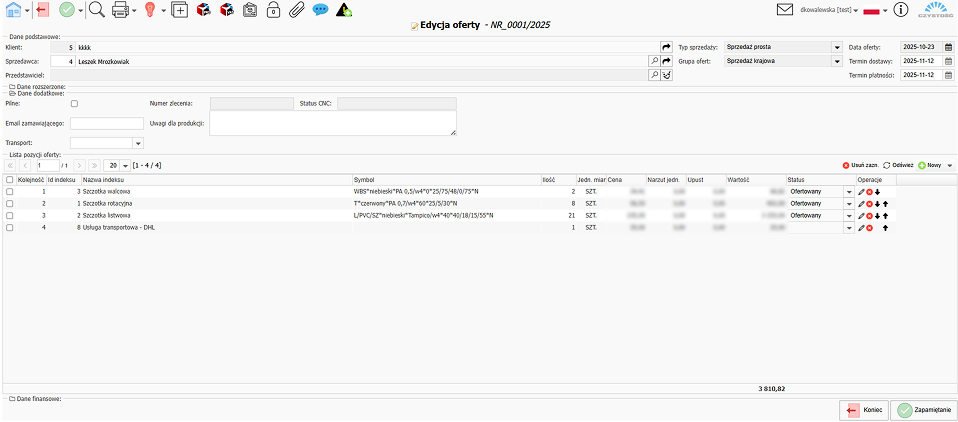Open the envelope mail icon

(784, 10)
